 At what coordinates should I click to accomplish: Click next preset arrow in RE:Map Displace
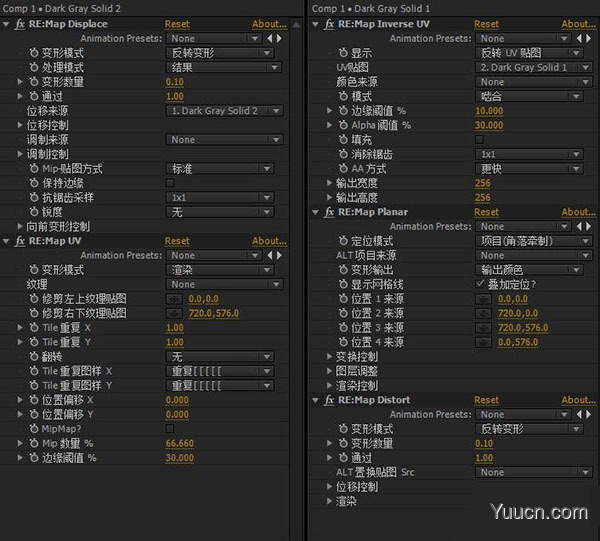(280, 38)
